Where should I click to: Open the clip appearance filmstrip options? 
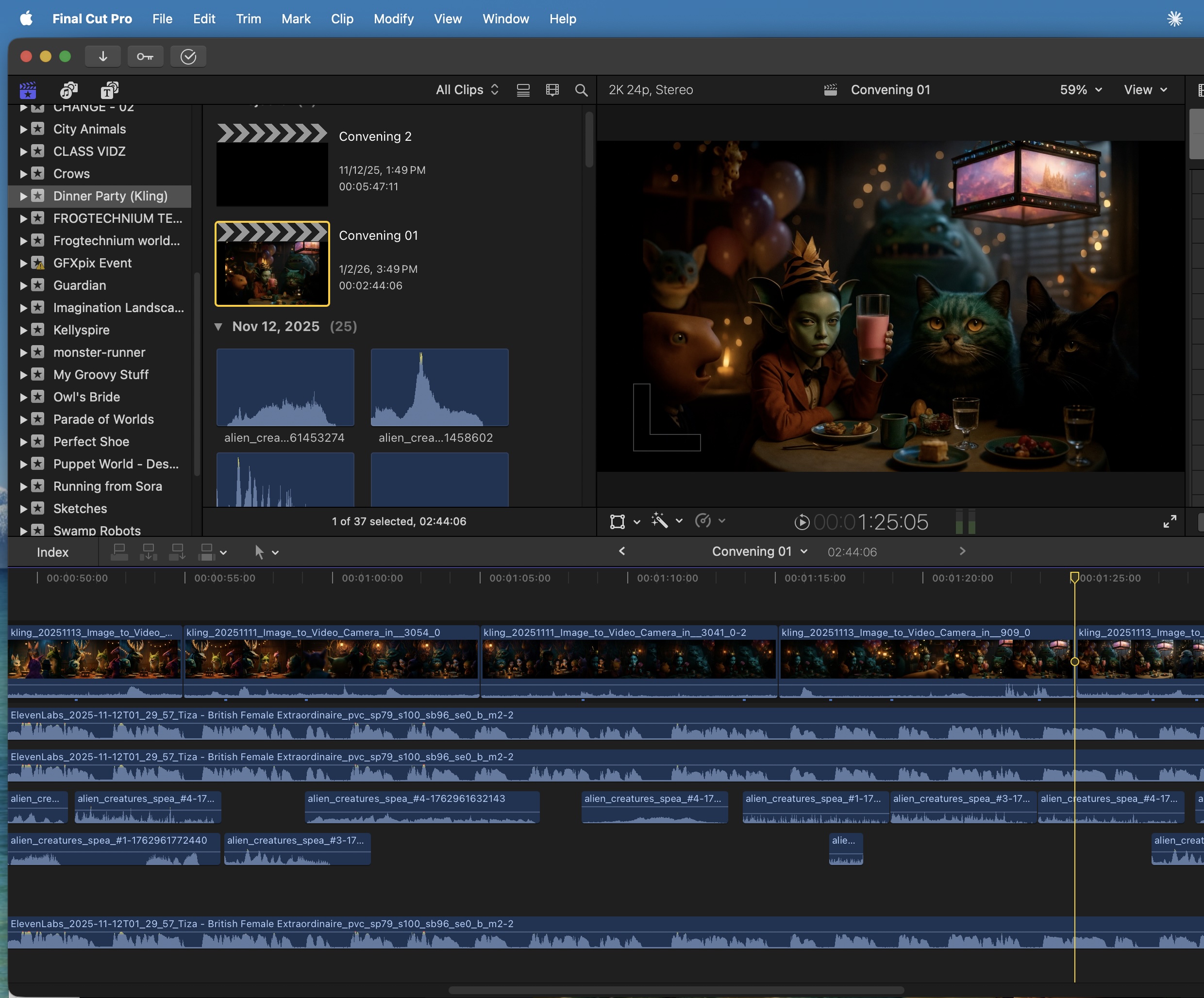pos(552,90)
